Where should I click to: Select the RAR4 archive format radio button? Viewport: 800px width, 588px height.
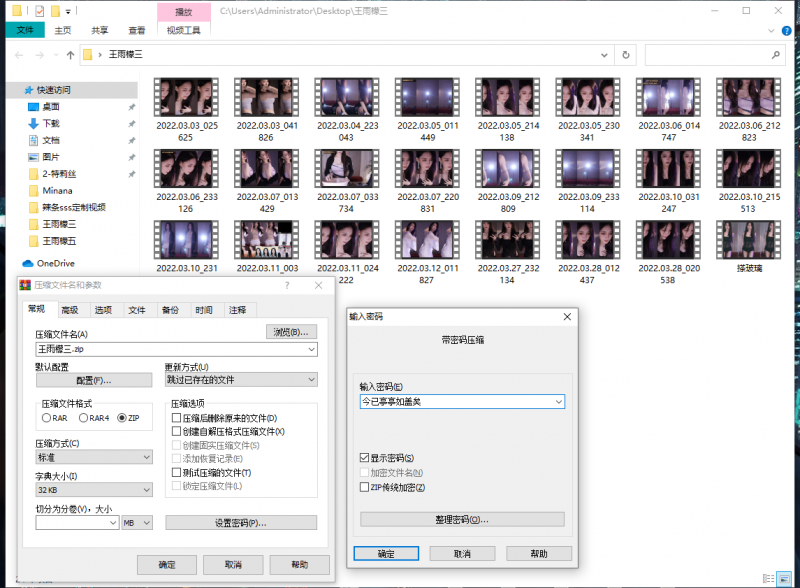84,417
